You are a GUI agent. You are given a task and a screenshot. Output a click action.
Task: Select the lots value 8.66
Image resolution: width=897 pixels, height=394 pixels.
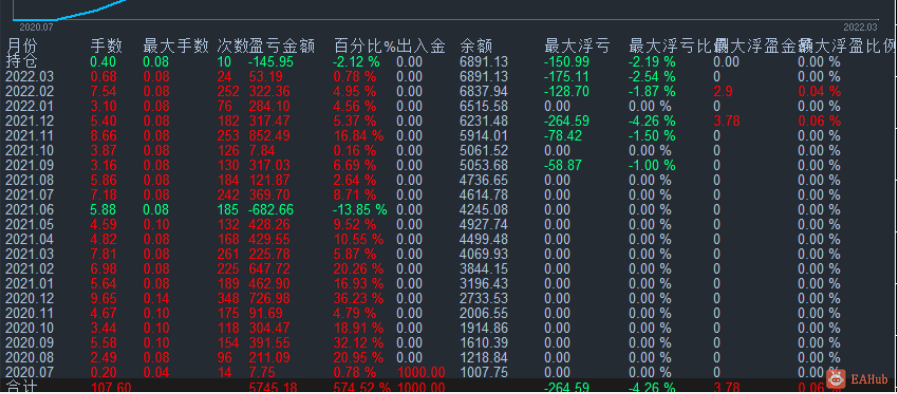coord(104,136)
